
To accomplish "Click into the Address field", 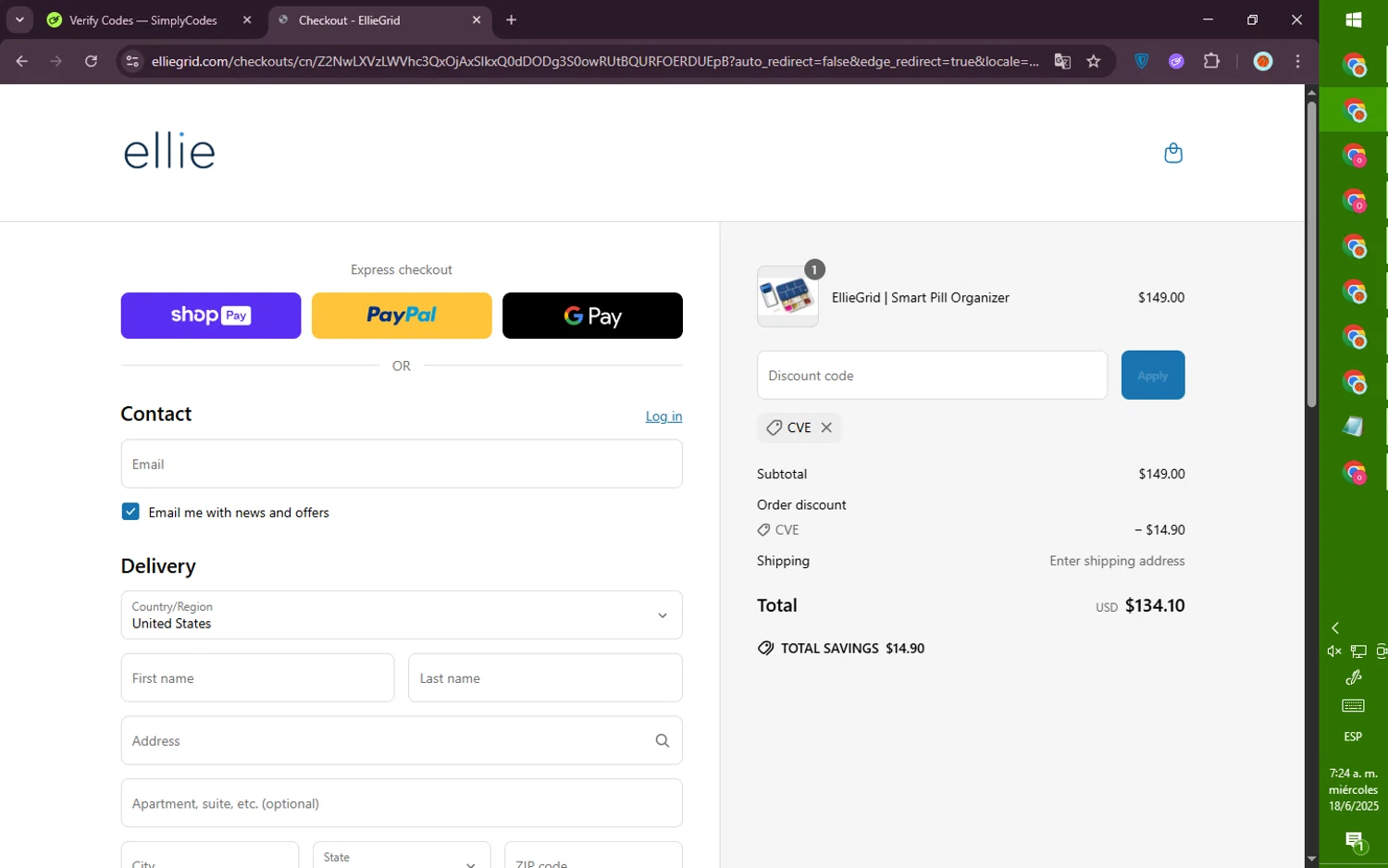I will (x=402, y=740).
